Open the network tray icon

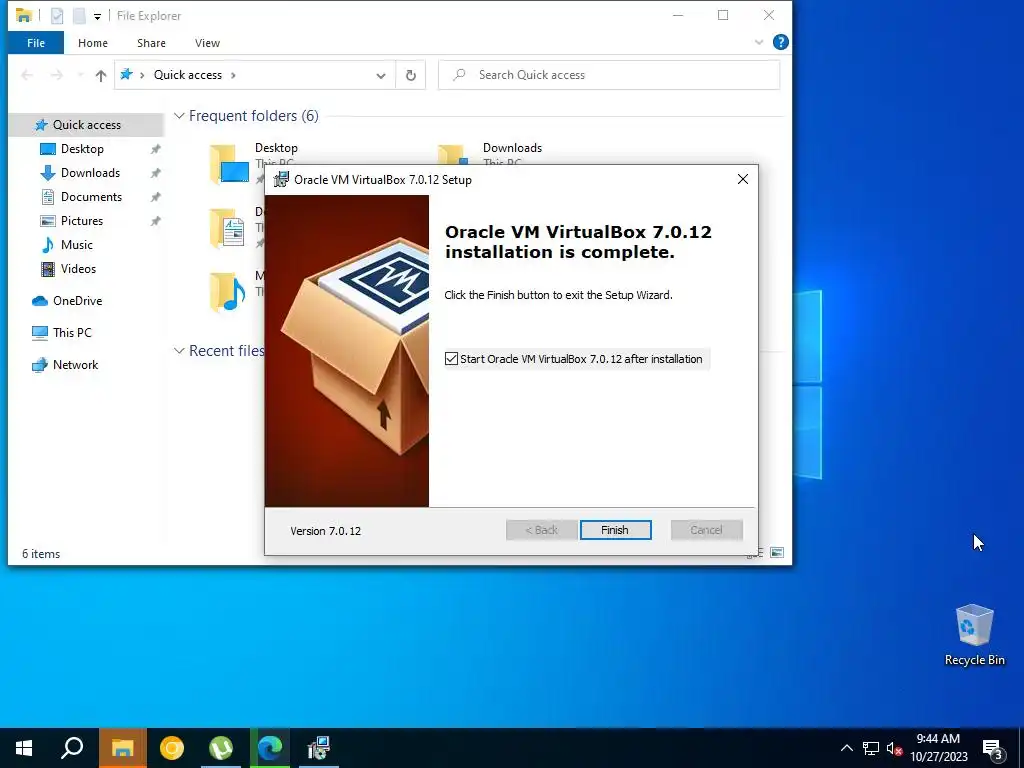[x=871, y=748]
